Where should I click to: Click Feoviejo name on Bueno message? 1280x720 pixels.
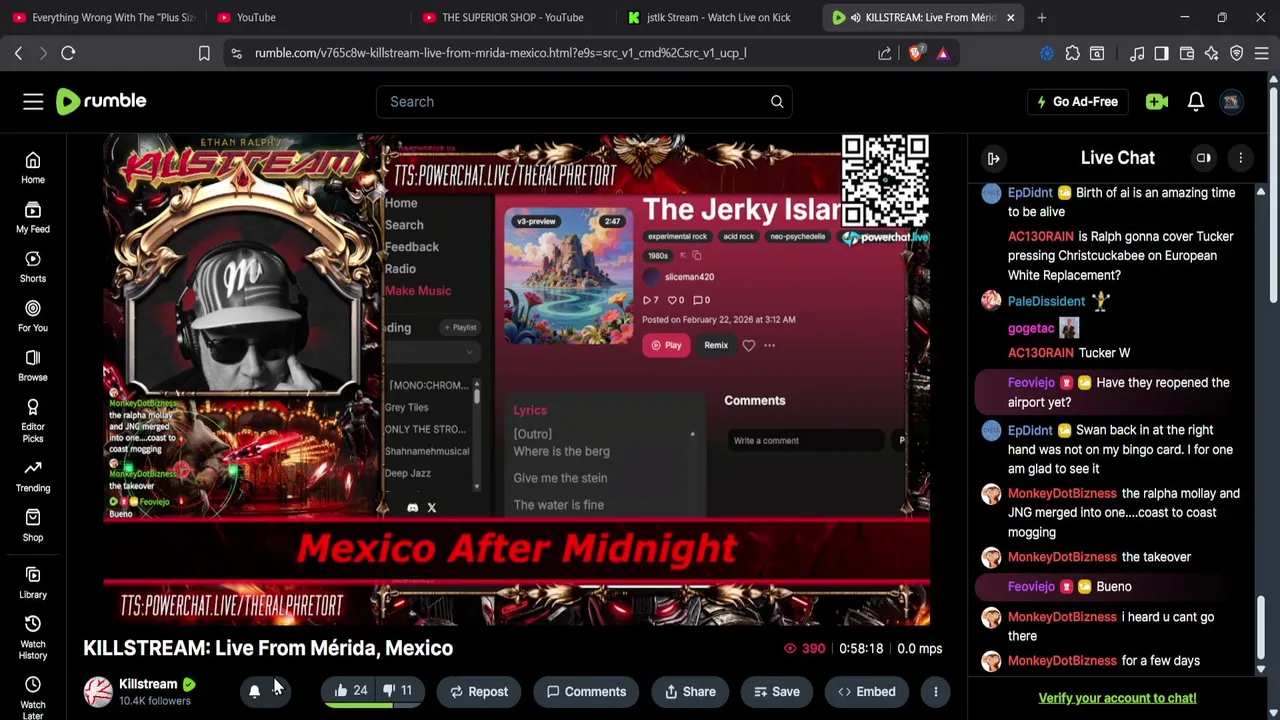1031,587
